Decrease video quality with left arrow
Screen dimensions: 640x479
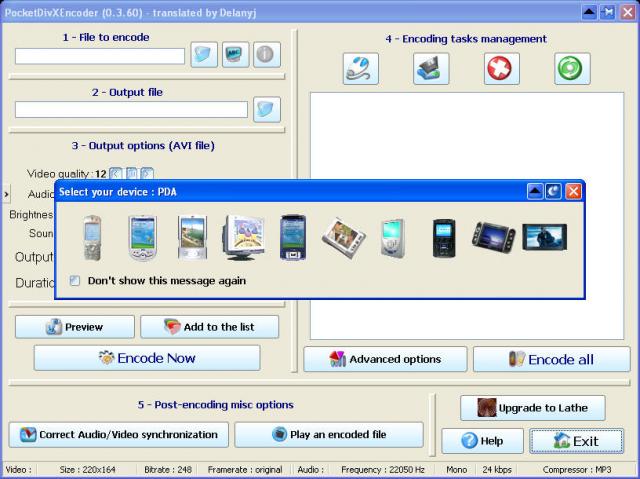[x=116, y=174]
